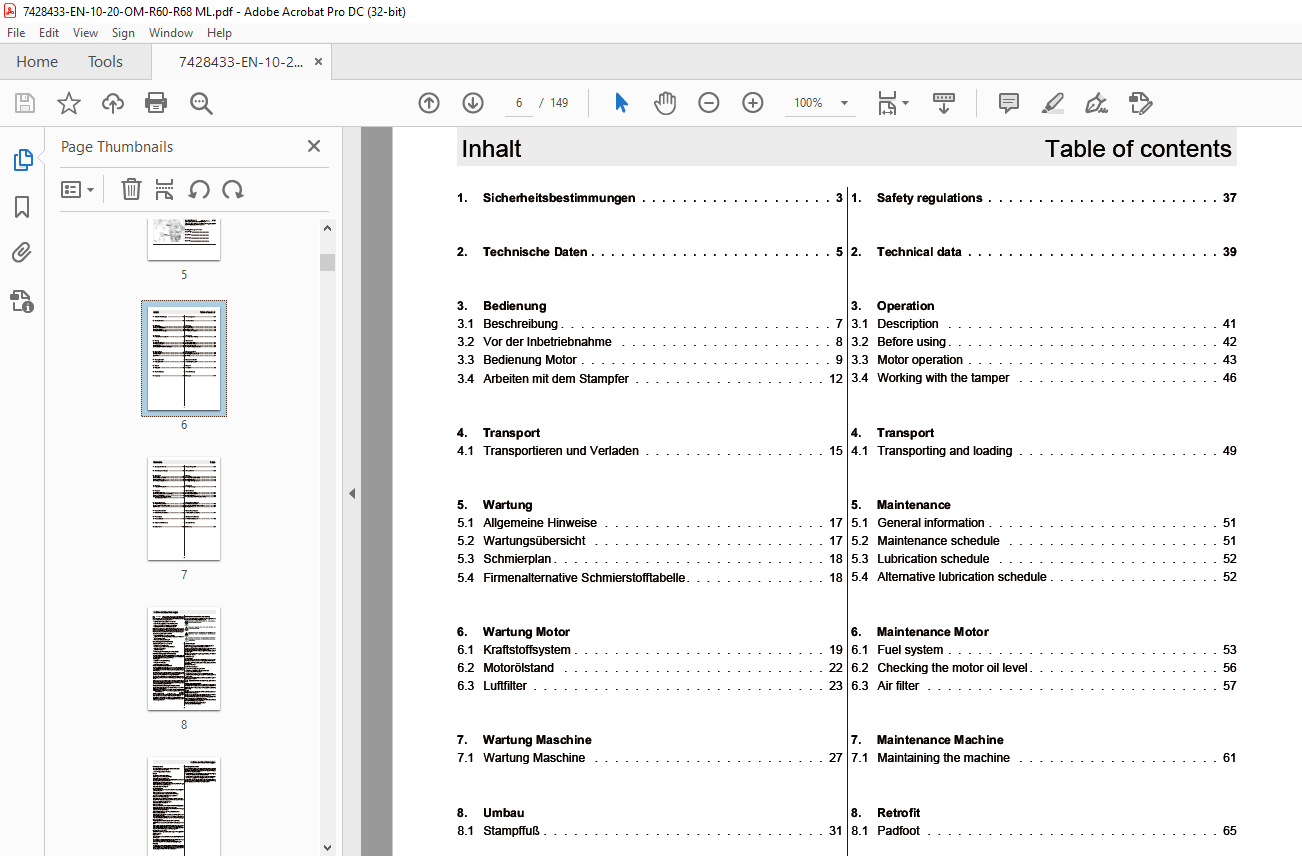The width and height of the screenshot is (1302, 856).
Task: Close the Page Thumbnails panel
Action: click(x=314, y=146)
